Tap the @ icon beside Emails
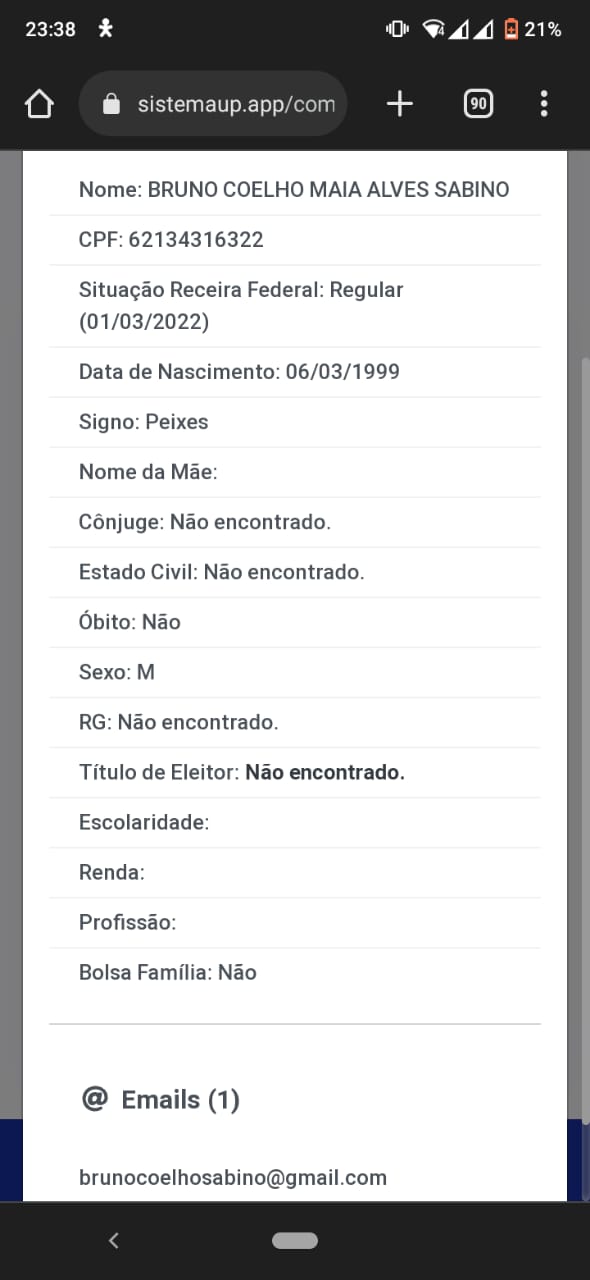This screenshot has width=590, height=1280. tap(94, 1100)
